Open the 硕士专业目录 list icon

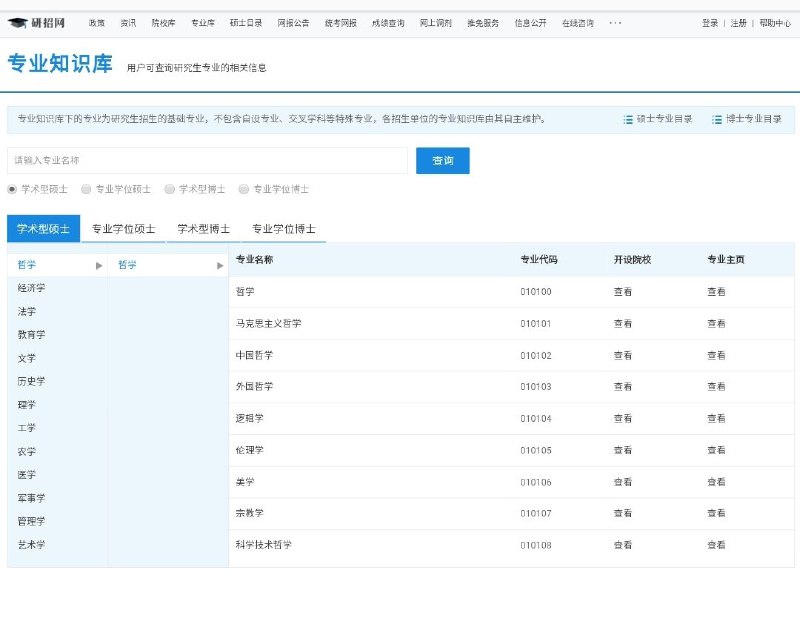[x=628, y=119]
